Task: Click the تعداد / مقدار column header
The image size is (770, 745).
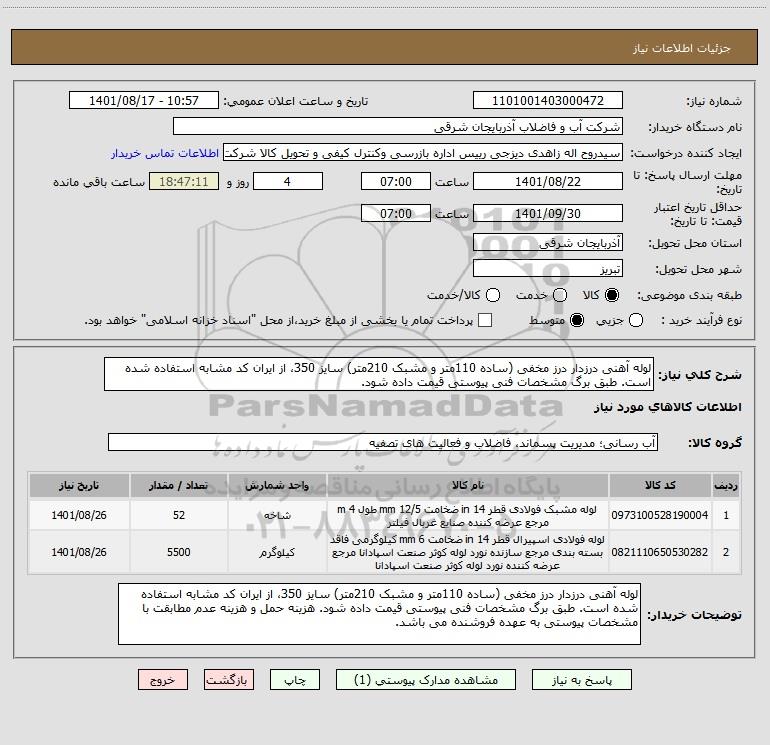Action: [x=179, y=485]
